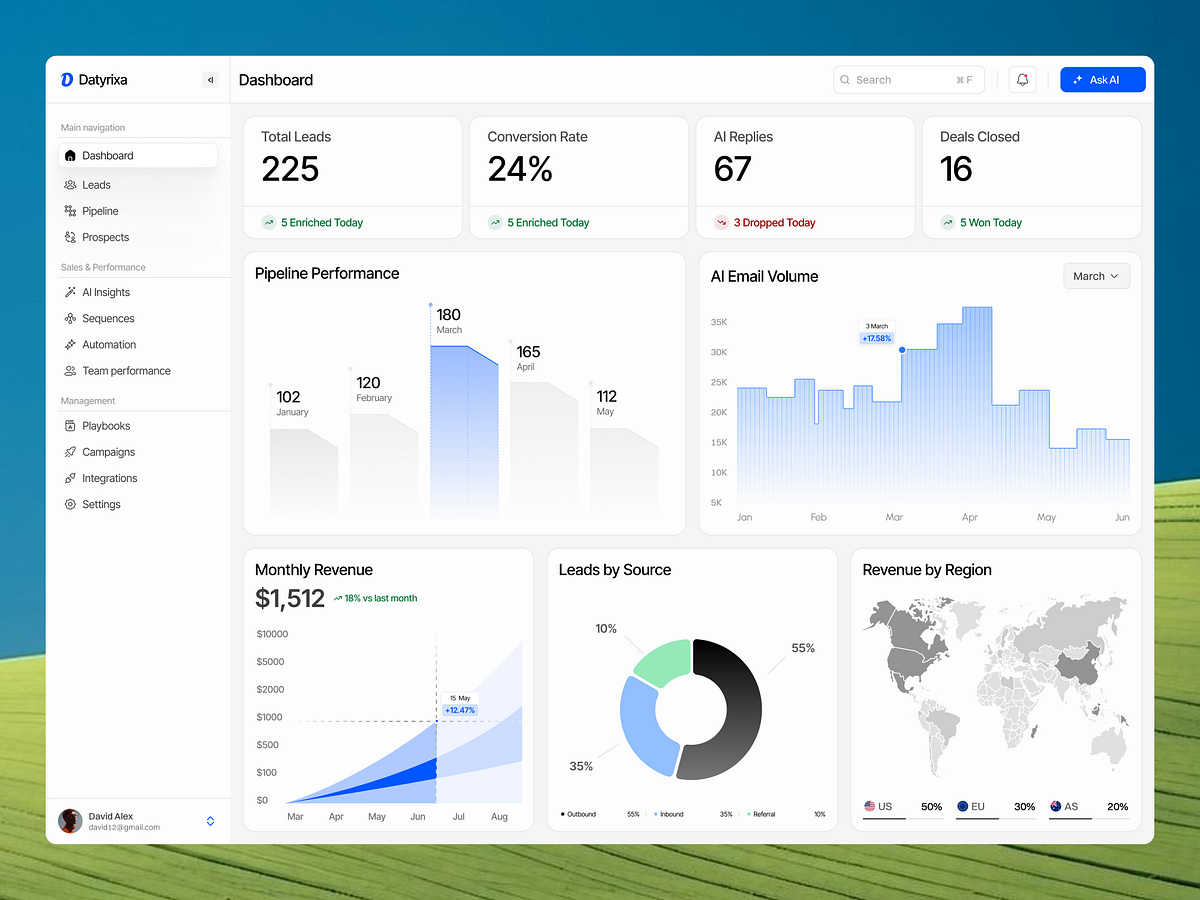This screenshot has width=1200, height=900.
Task: Click the EU 30% progress bar
Action: tap(995, 818)
